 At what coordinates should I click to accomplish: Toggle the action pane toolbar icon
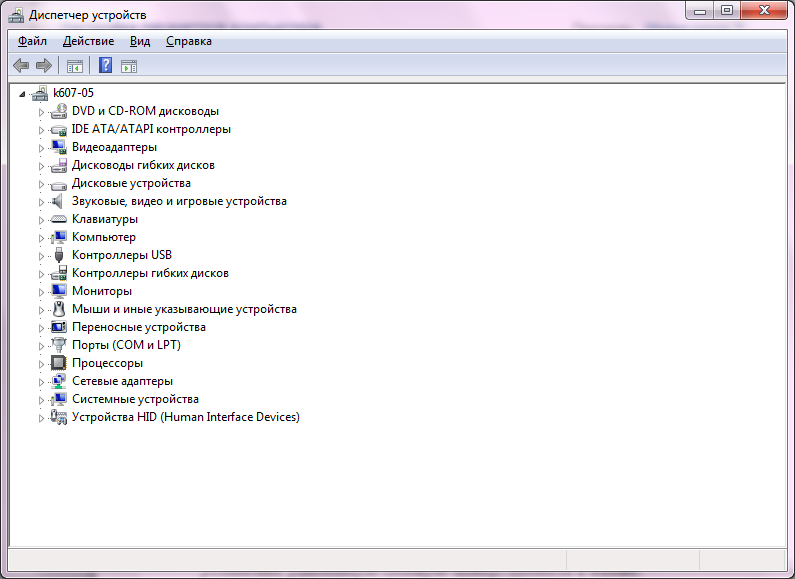(129, 66)
